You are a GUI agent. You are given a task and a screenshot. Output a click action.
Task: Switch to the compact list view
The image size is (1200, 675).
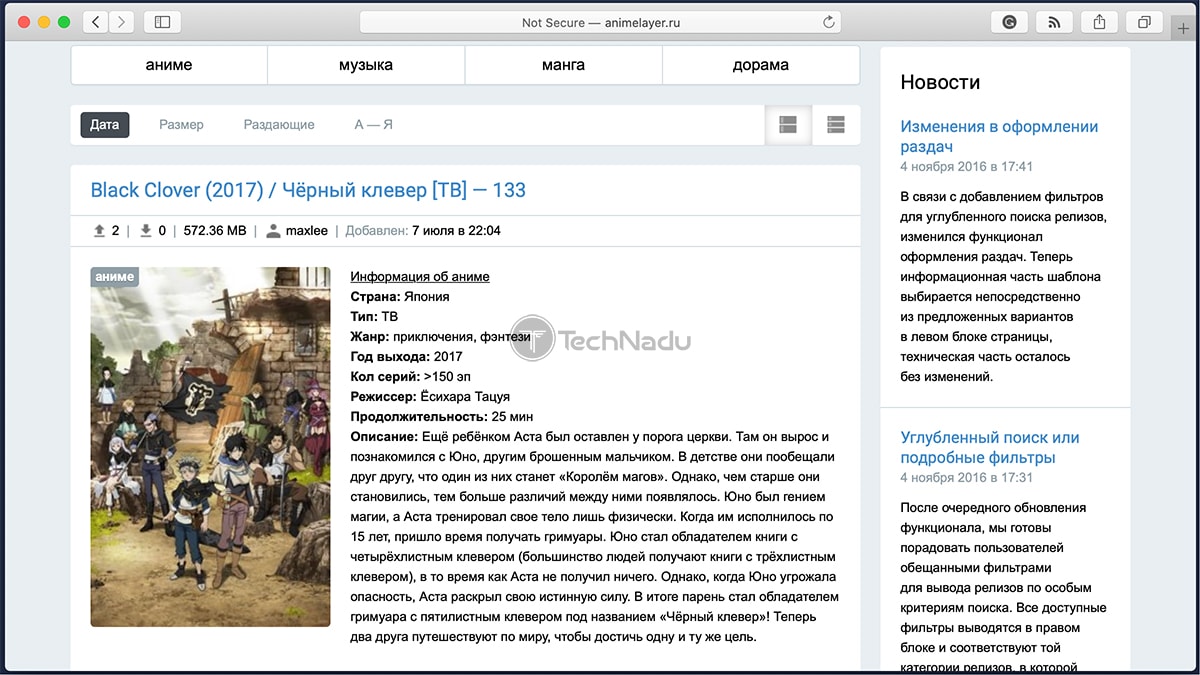[x=836, y=125]
